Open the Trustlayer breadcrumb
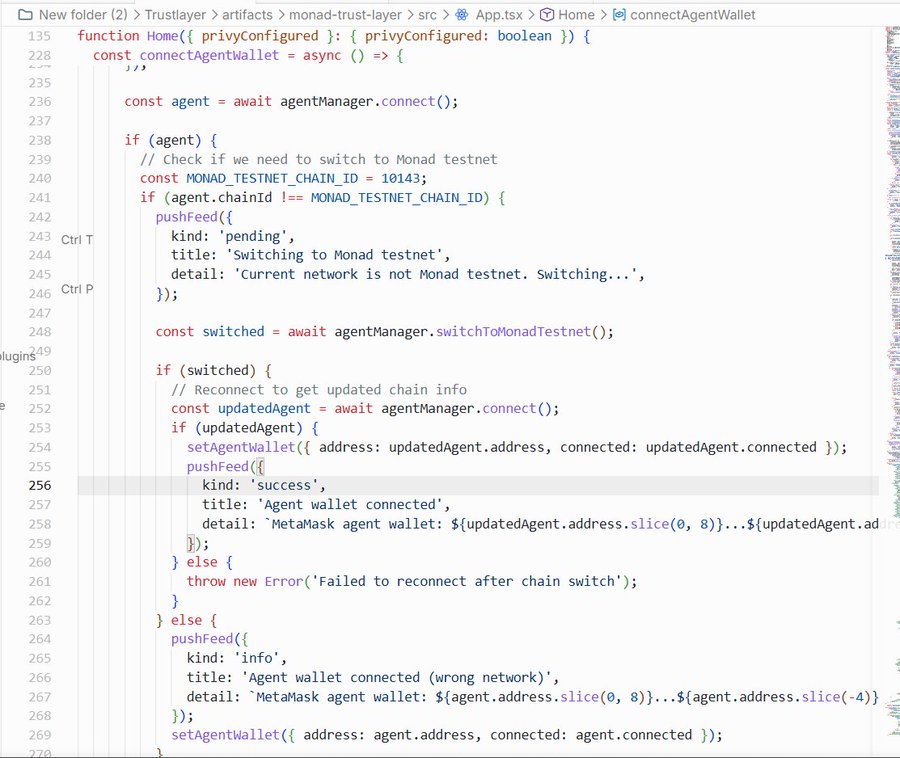 pyautogui.click(x=175, y=15)
